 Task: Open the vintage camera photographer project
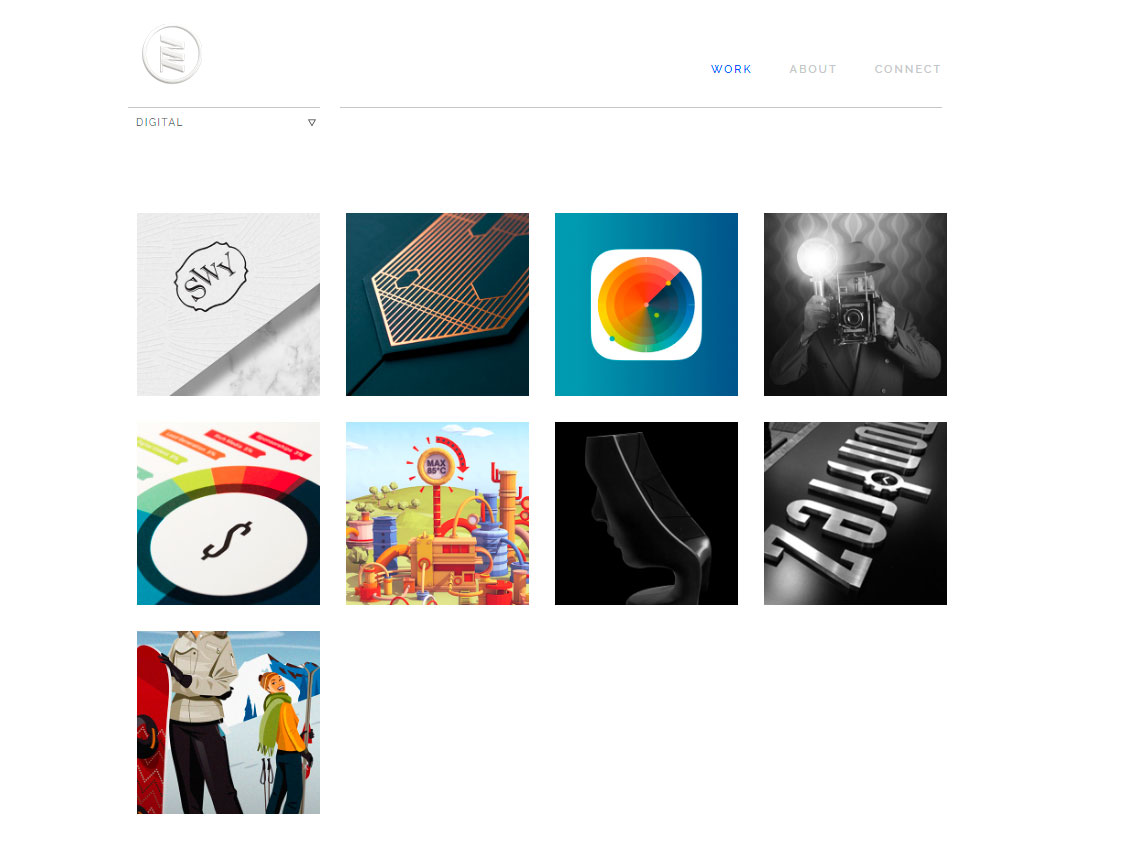coord(855,304)
